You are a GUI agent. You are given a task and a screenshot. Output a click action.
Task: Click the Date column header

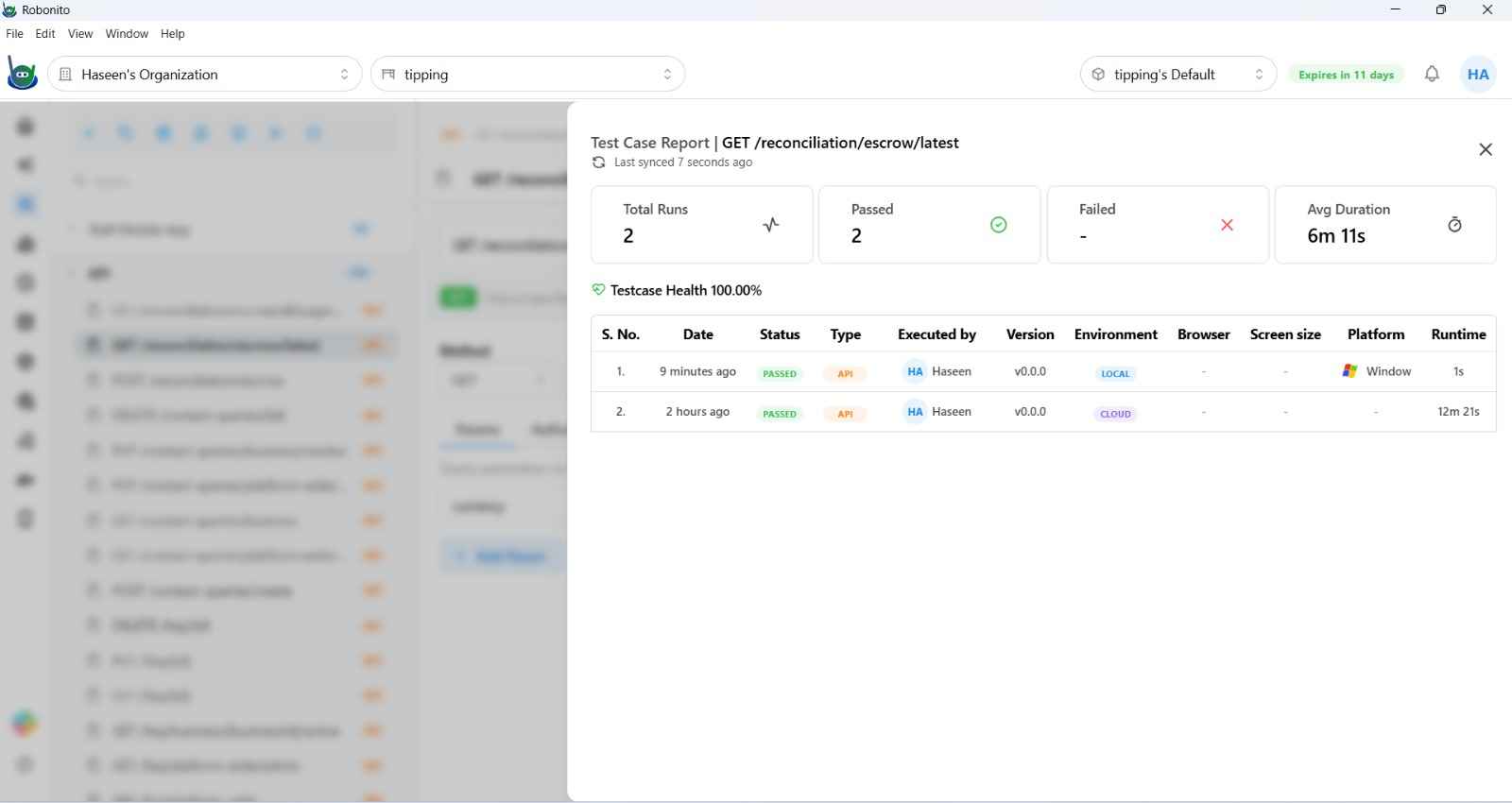[x=697, y=334]
